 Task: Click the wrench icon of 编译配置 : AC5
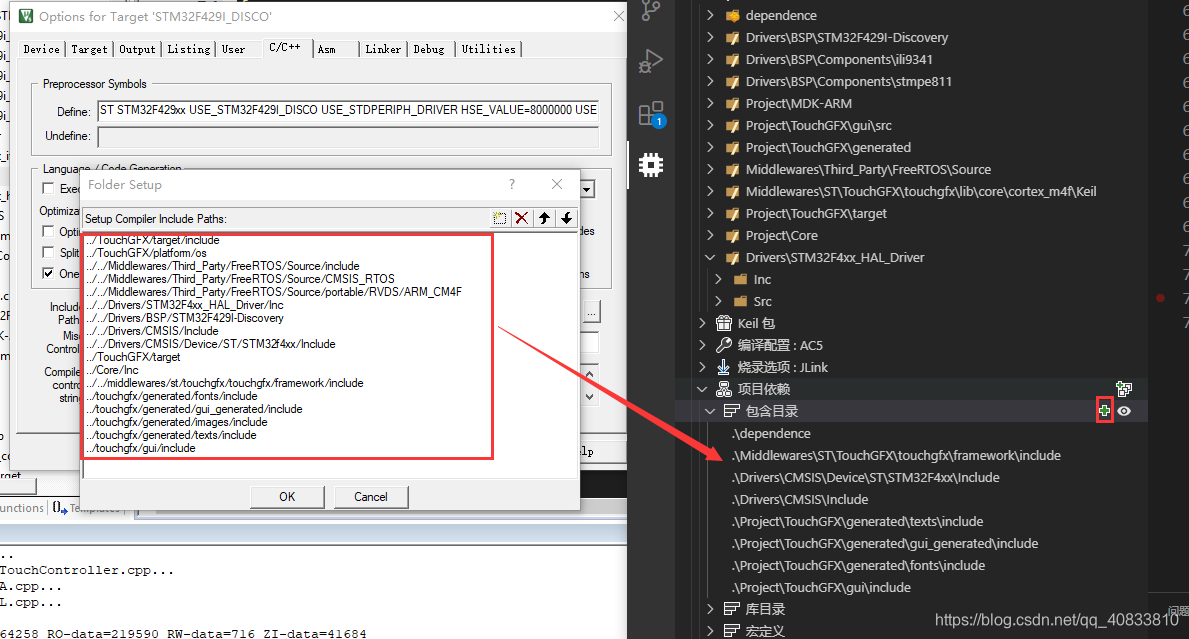click(x=724, y=345)
